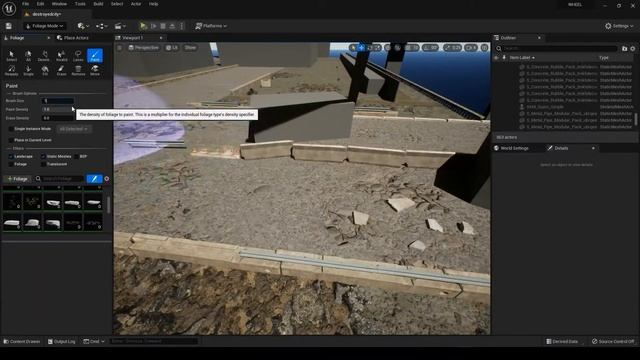
Task: Create a new folder in the Outliner
Action: 624,49
